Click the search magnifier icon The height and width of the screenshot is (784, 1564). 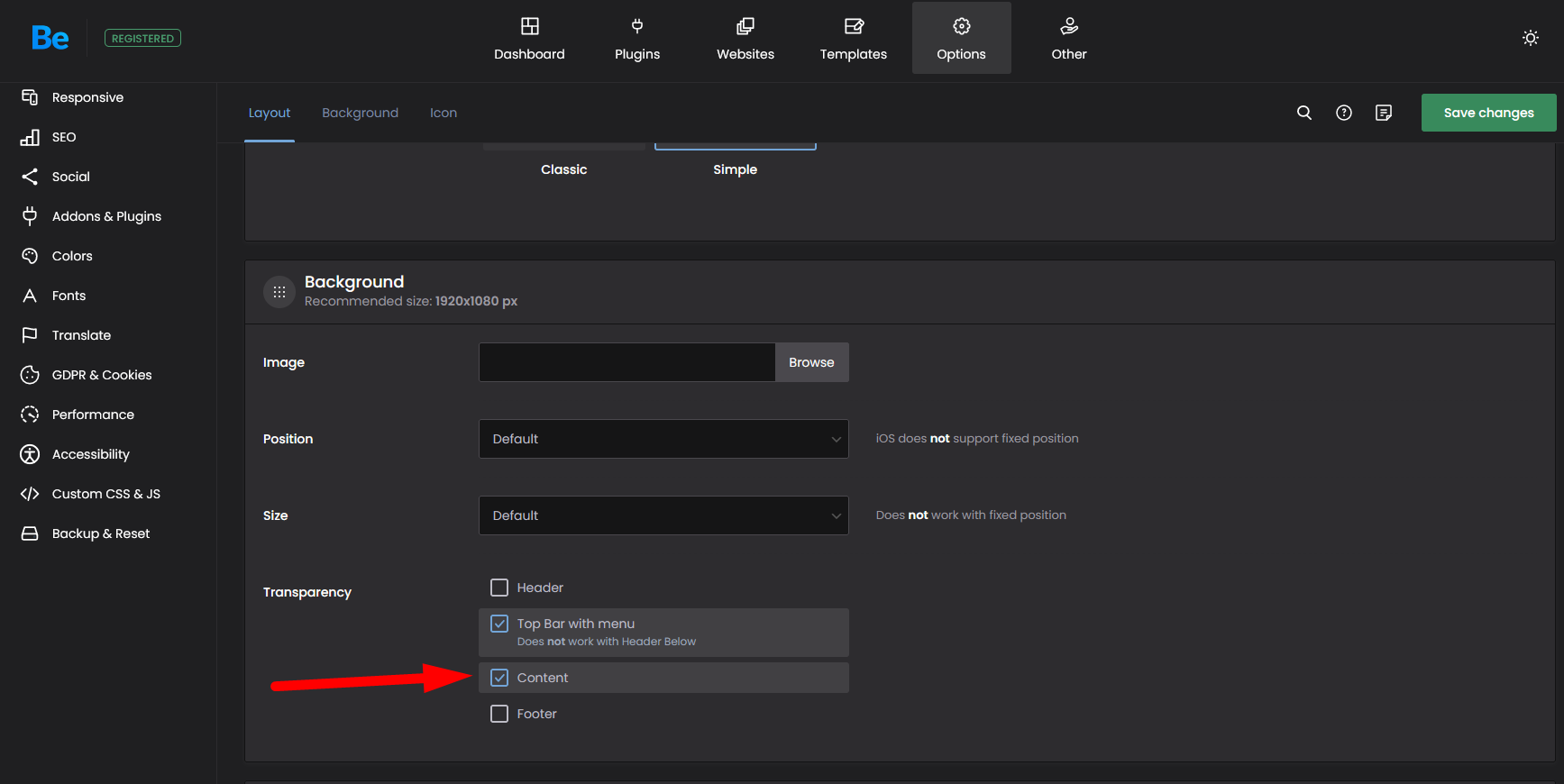(1304, 113)
